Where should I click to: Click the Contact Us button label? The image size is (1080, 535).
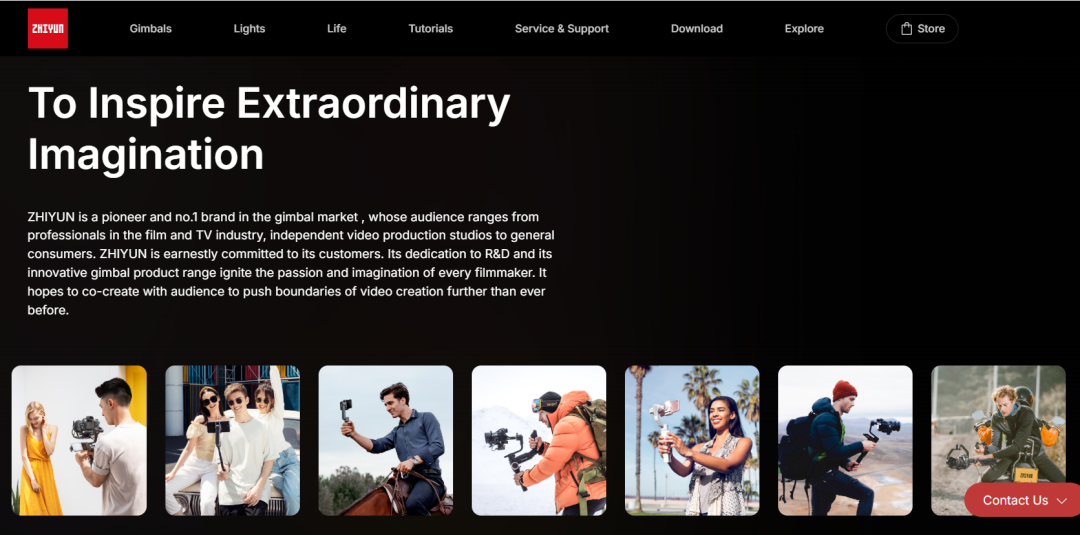coord(1014,501)
